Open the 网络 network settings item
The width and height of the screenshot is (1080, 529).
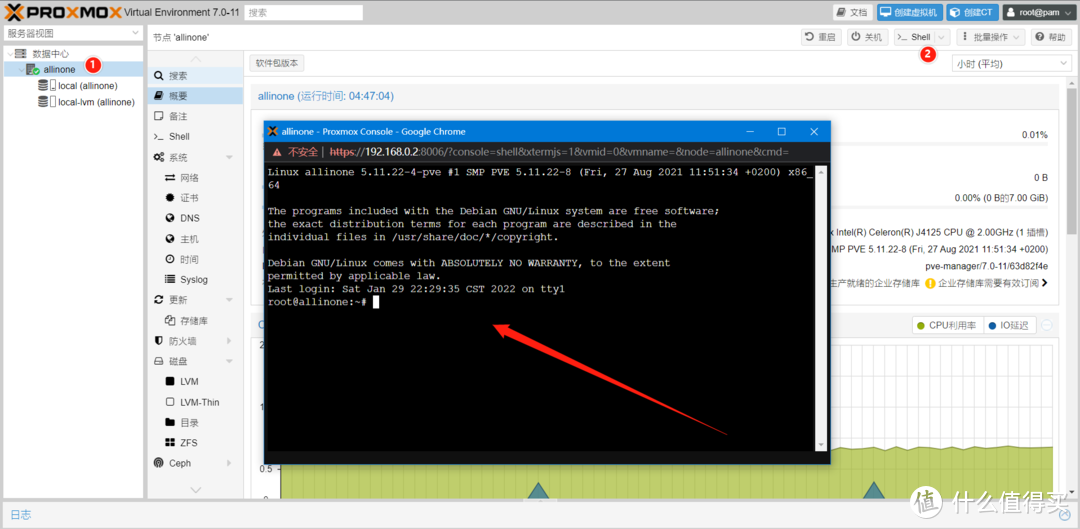[195, 178]
